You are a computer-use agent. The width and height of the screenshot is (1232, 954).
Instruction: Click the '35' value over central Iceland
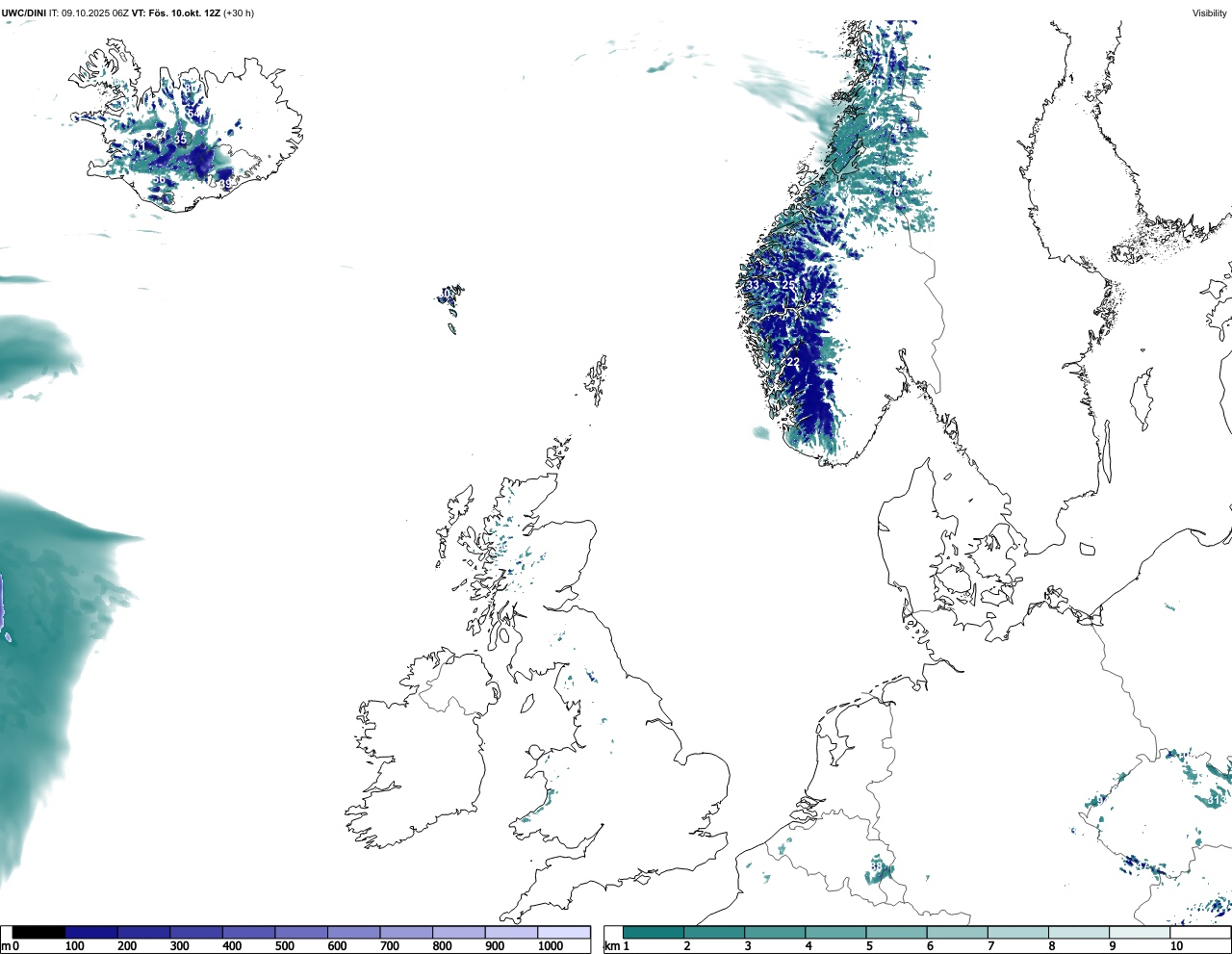coord(180,140)
